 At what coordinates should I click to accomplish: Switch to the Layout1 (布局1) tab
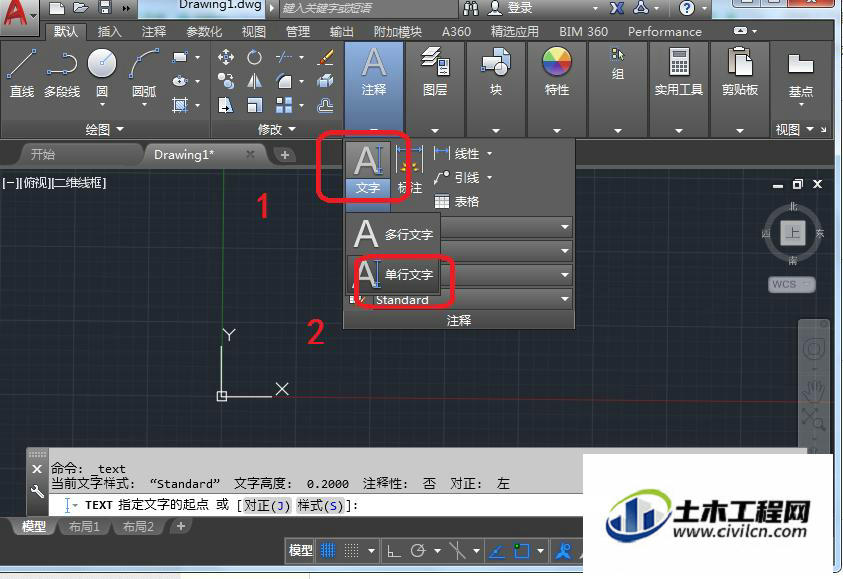84,527
